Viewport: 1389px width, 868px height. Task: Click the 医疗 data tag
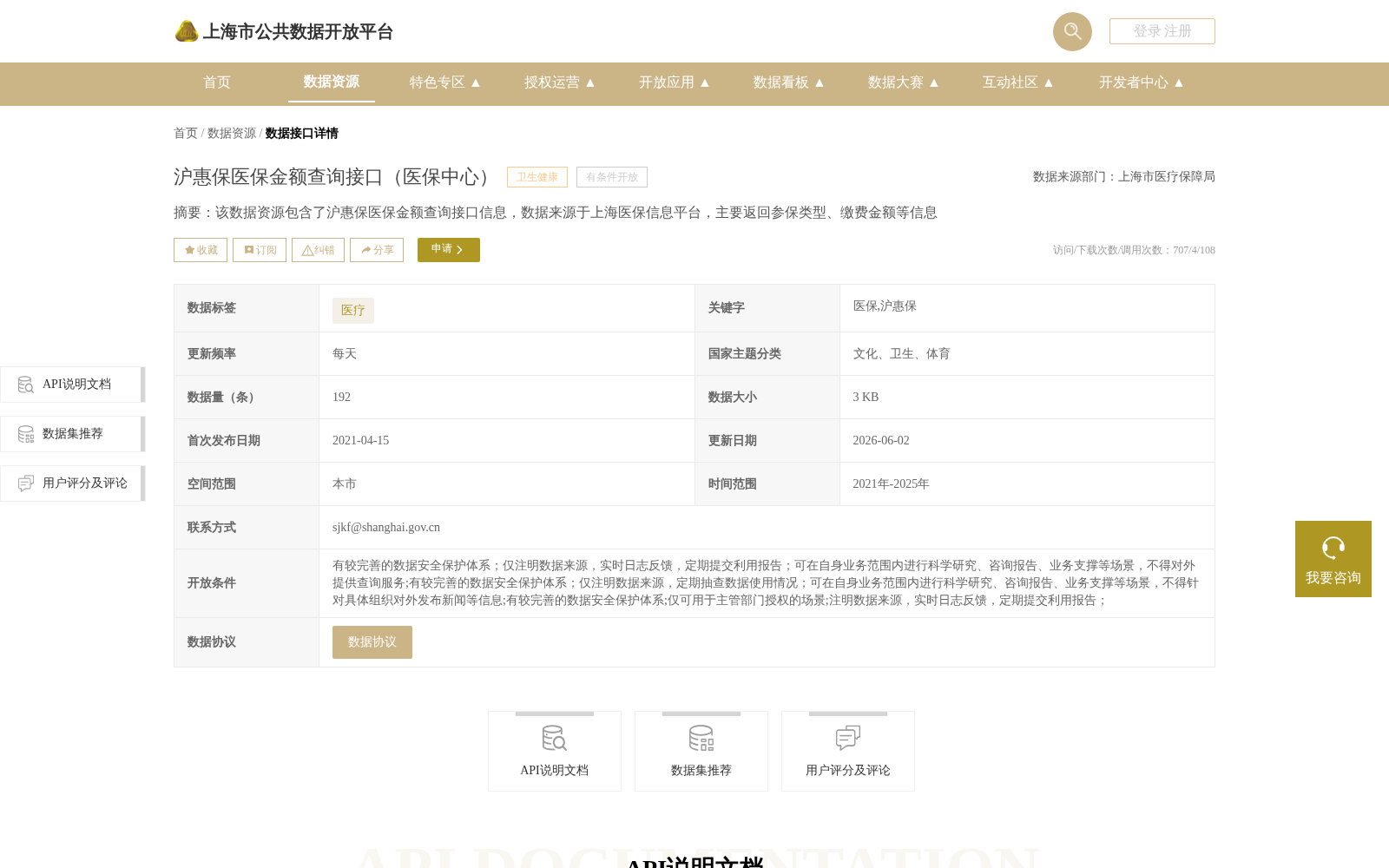353,311
